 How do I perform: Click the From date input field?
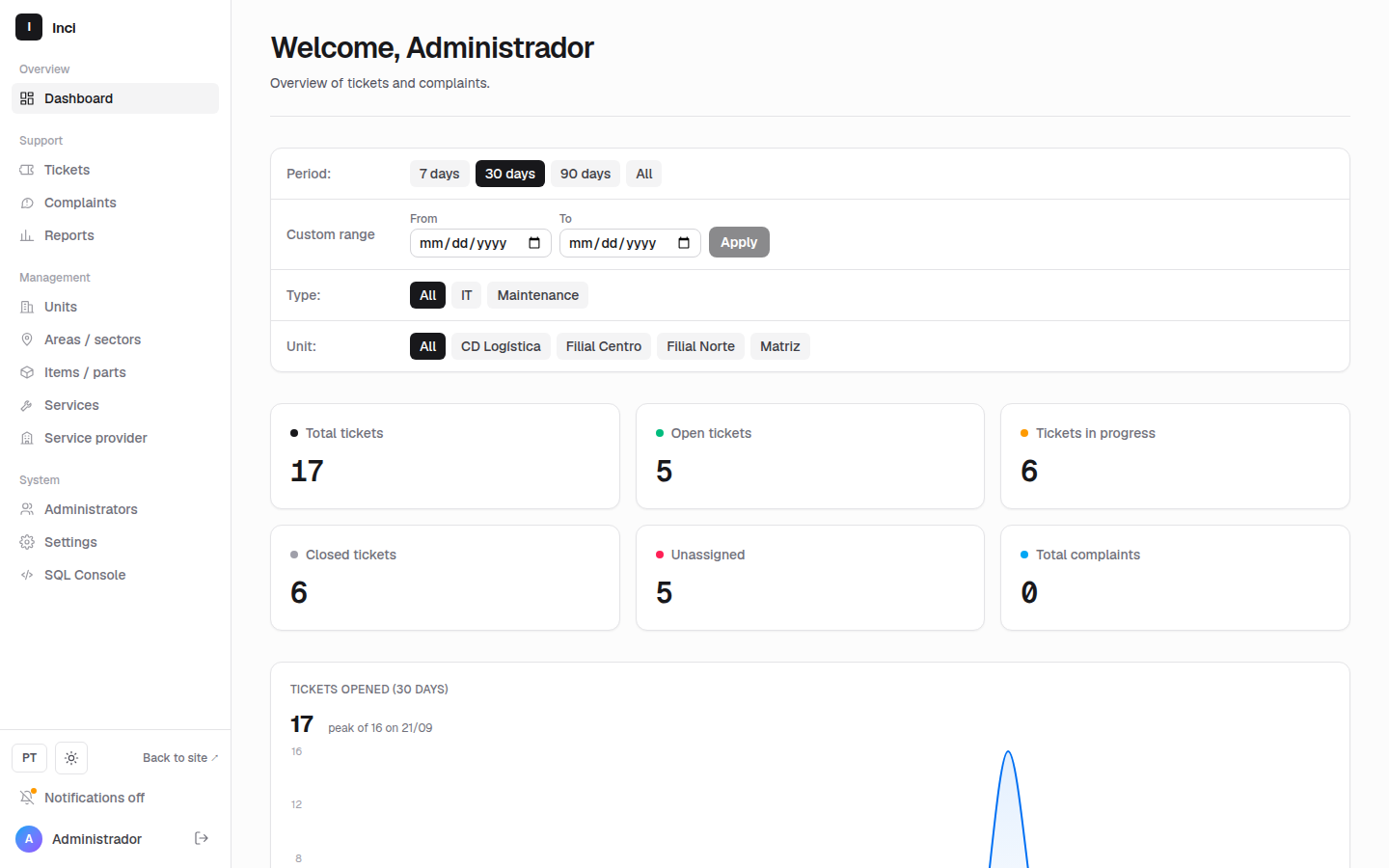480,243
